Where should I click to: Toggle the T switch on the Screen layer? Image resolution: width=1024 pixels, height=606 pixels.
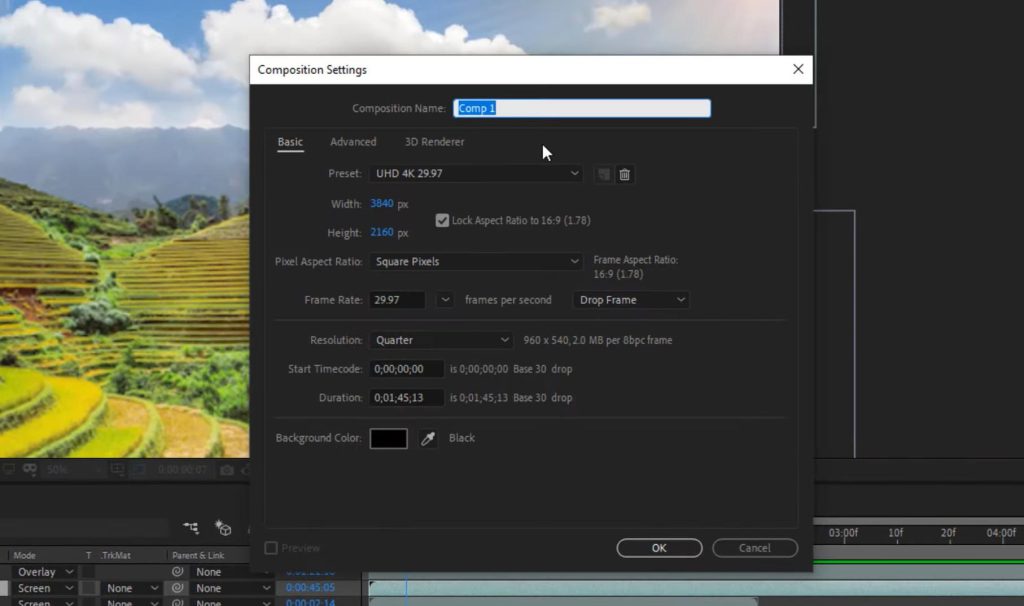(89, 588)
